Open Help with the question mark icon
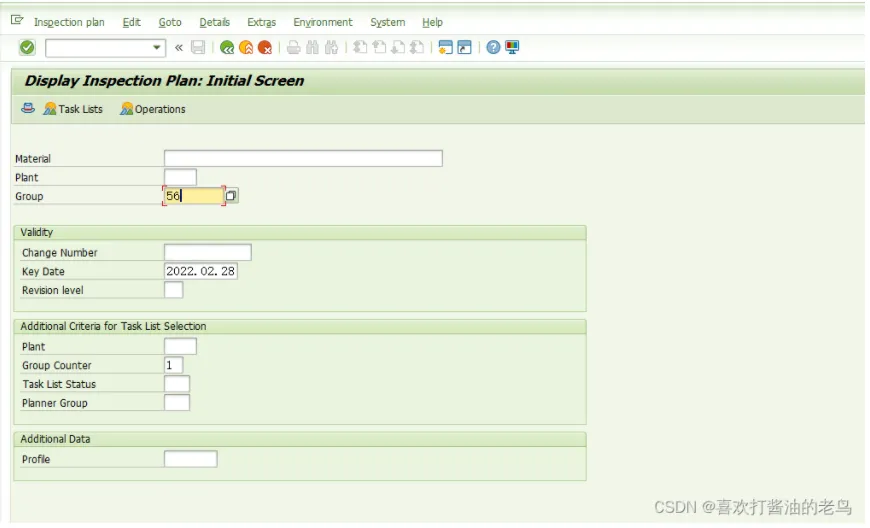This screenshot has width=870, height=528. tap(493, 48)
